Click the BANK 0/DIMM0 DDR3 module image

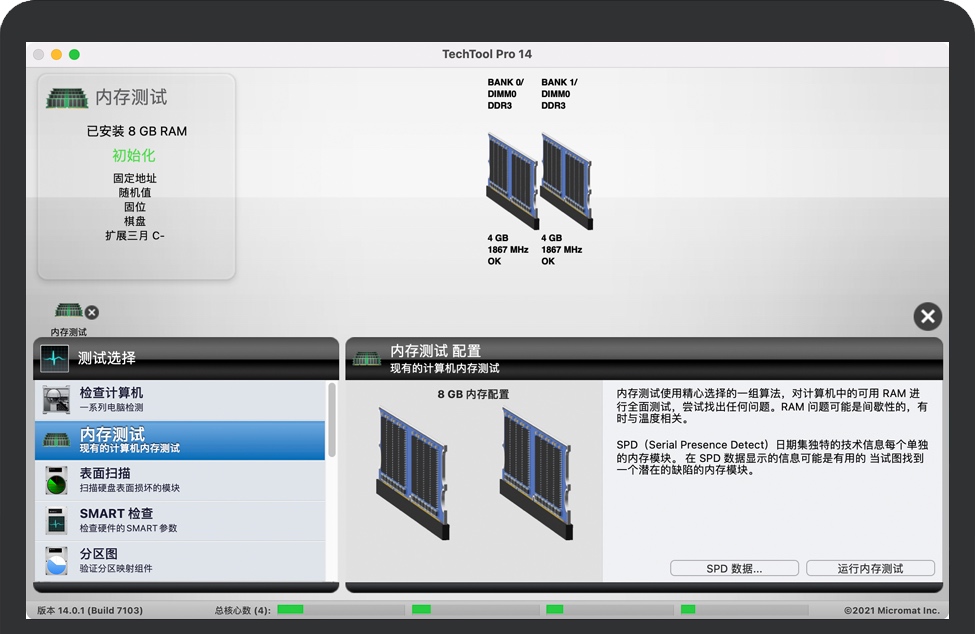click(510, 180)
